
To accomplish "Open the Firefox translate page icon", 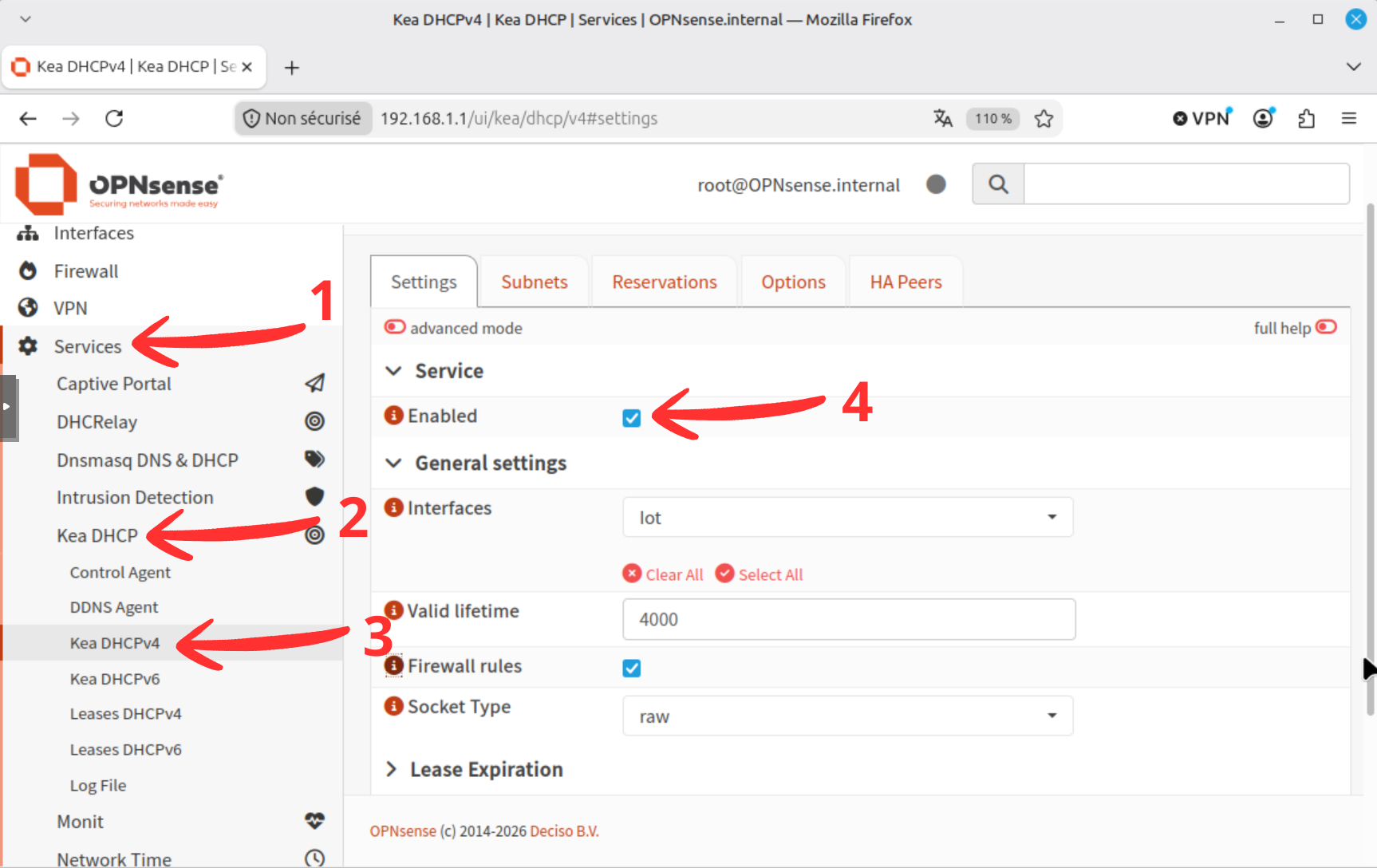I will click(x=943, y=119).
